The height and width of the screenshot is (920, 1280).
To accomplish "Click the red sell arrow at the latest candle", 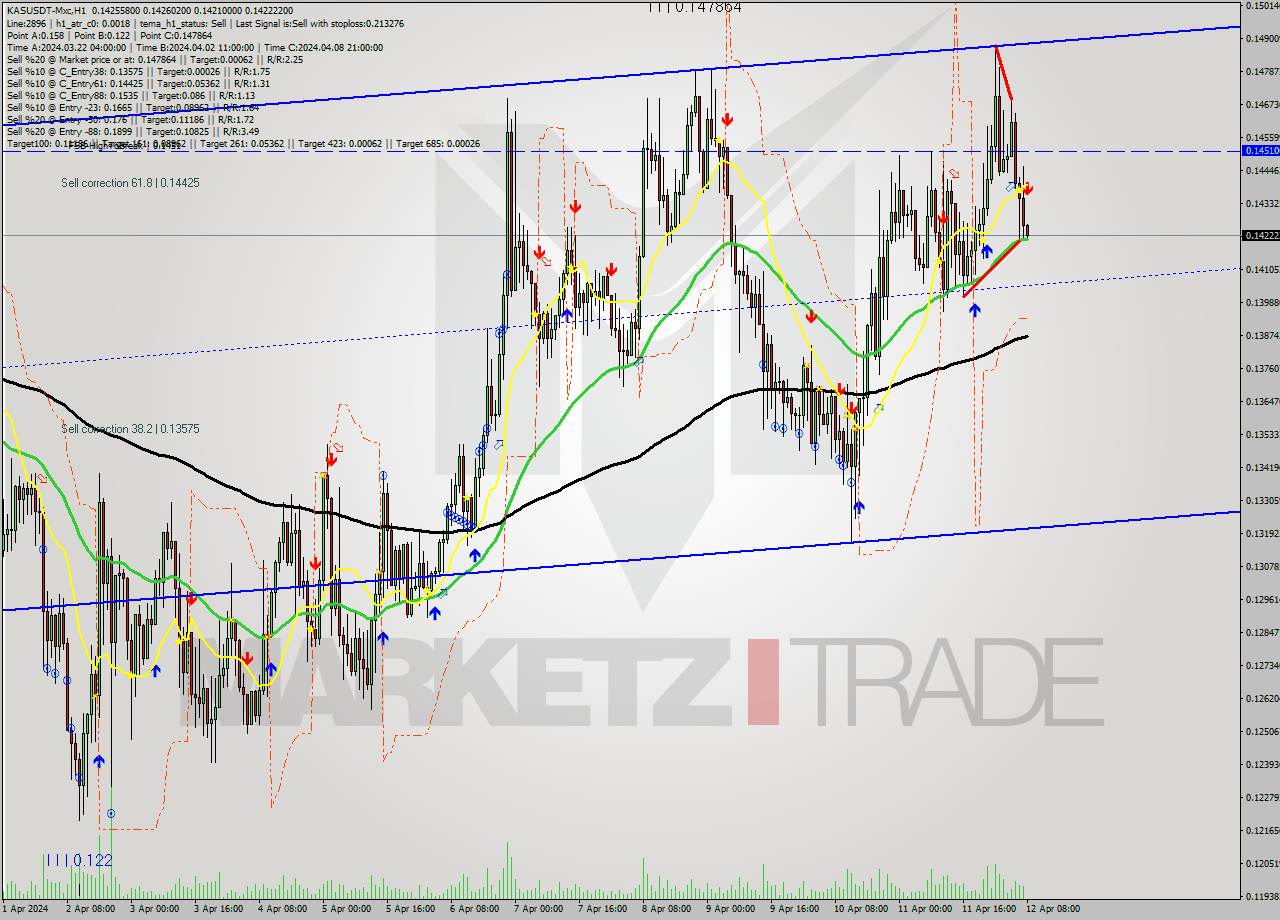I will pos(1028,188).
